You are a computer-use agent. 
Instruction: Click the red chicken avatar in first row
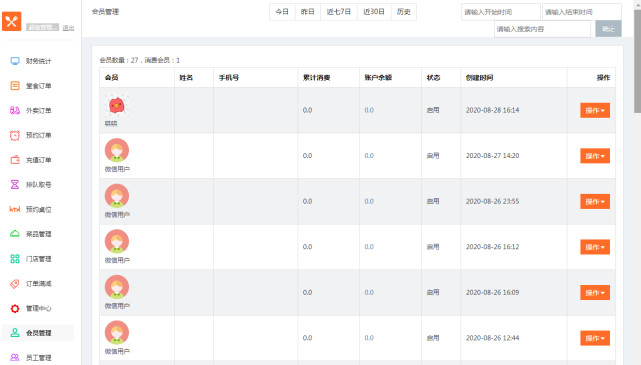tap(117, 105)
